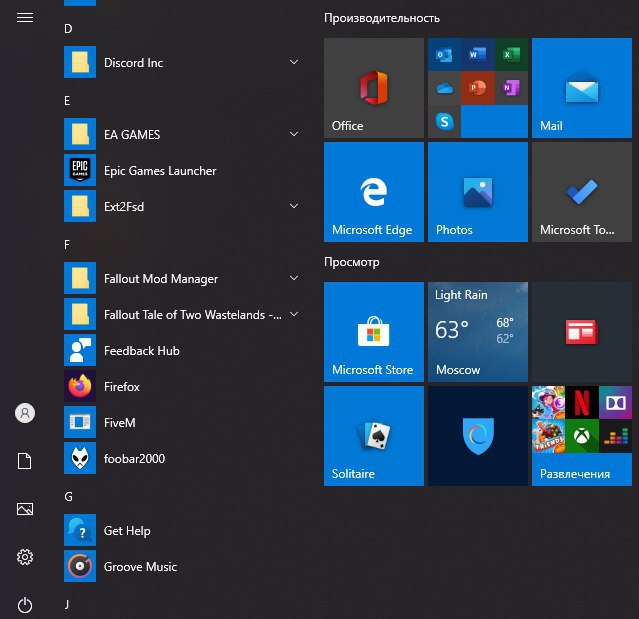
Task: Open the Hotspot Shield tile
Action: coord(478,436)
